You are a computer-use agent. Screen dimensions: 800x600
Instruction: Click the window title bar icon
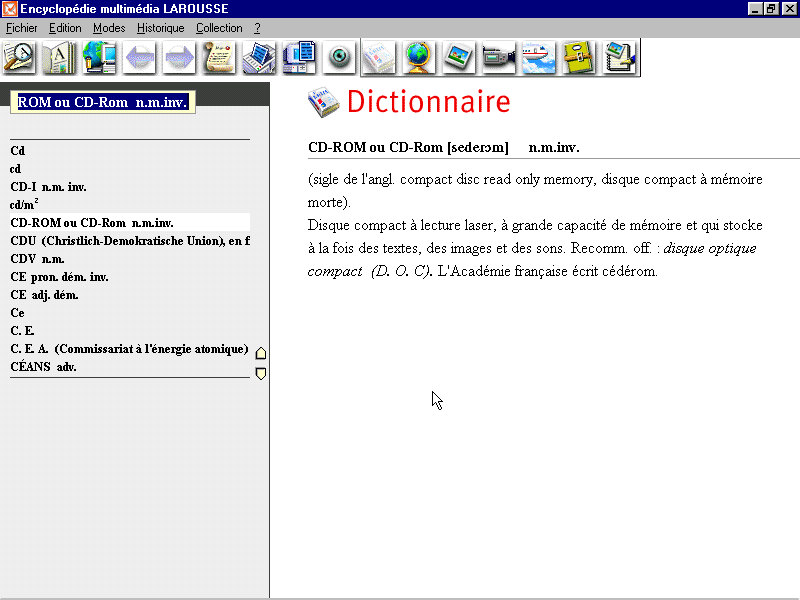[x=9, y=9]
